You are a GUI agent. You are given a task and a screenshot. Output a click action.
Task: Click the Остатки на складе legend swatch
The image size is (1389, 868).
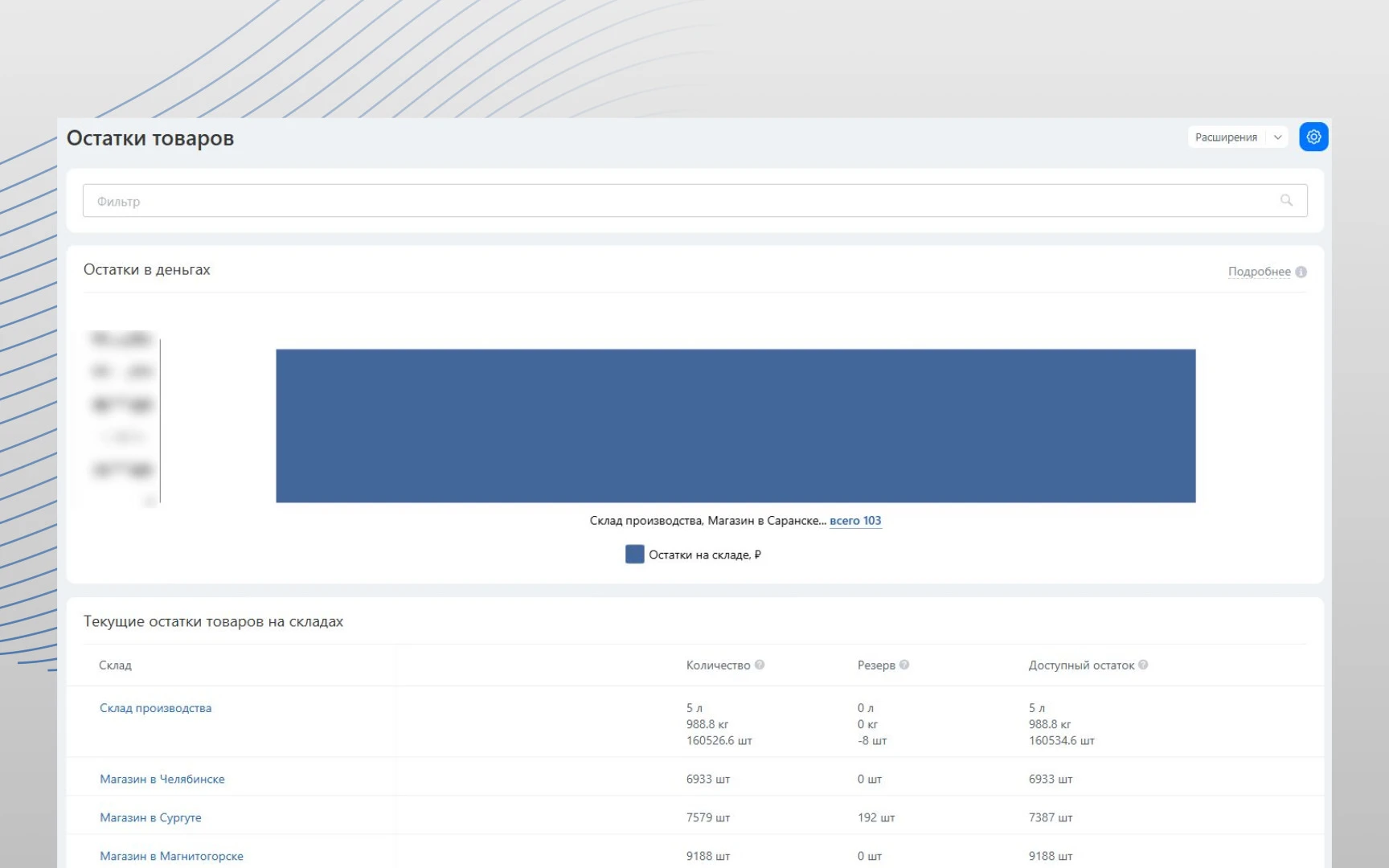point(635,555)
